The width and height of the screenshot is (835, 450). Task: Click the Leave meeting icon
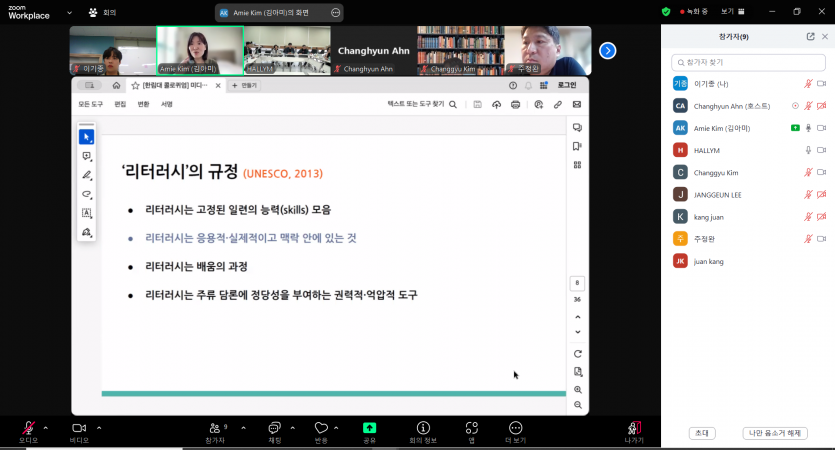(x=634, y=428)
